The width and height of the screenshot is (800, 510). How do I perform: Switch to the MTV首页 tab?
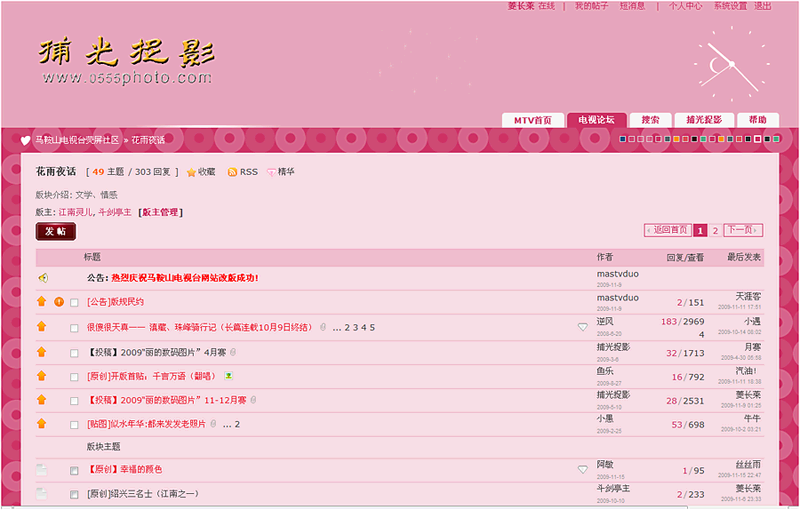pos(532,120)
